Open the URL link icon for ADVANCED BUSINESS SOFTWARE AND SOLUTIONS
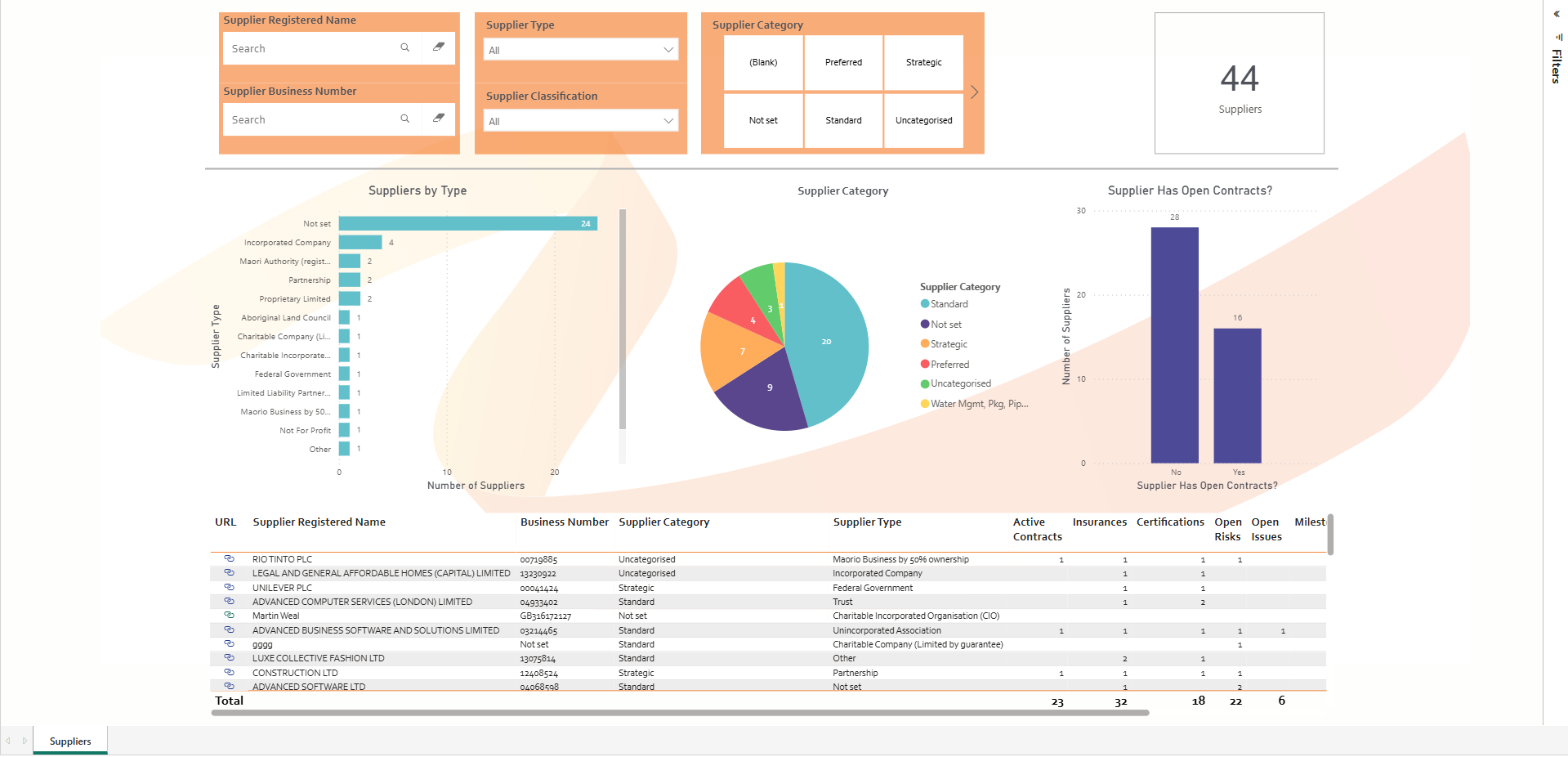 click(229, 629)
